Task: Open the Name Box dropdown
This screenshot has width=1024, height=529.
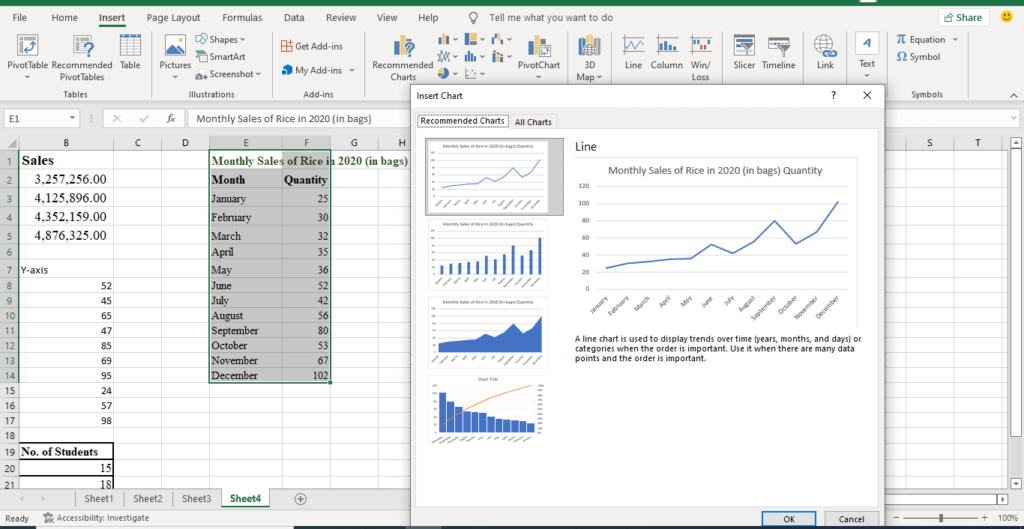Action: pos(72,119)
